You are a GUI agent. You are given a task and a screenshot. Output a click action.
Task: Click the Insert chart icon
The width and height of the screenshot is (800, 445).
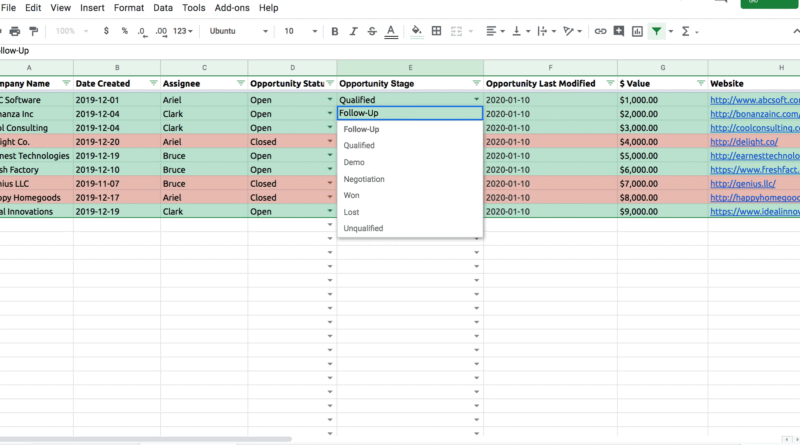pos(637,31)
